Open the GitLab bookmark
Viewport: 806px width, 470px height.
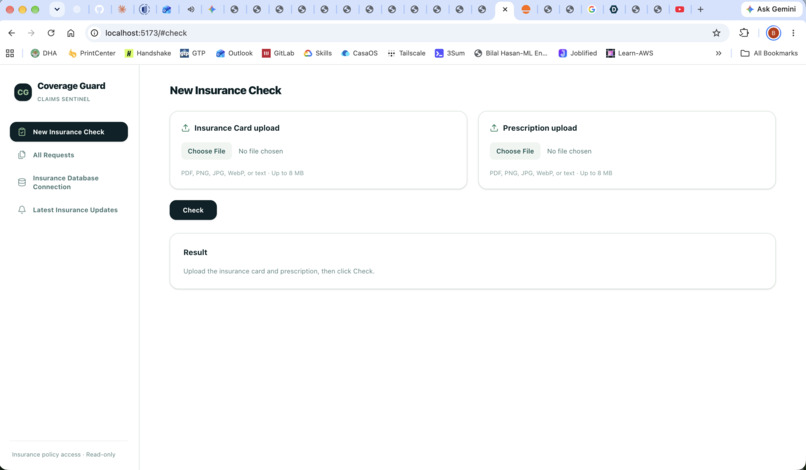point(278,53)
